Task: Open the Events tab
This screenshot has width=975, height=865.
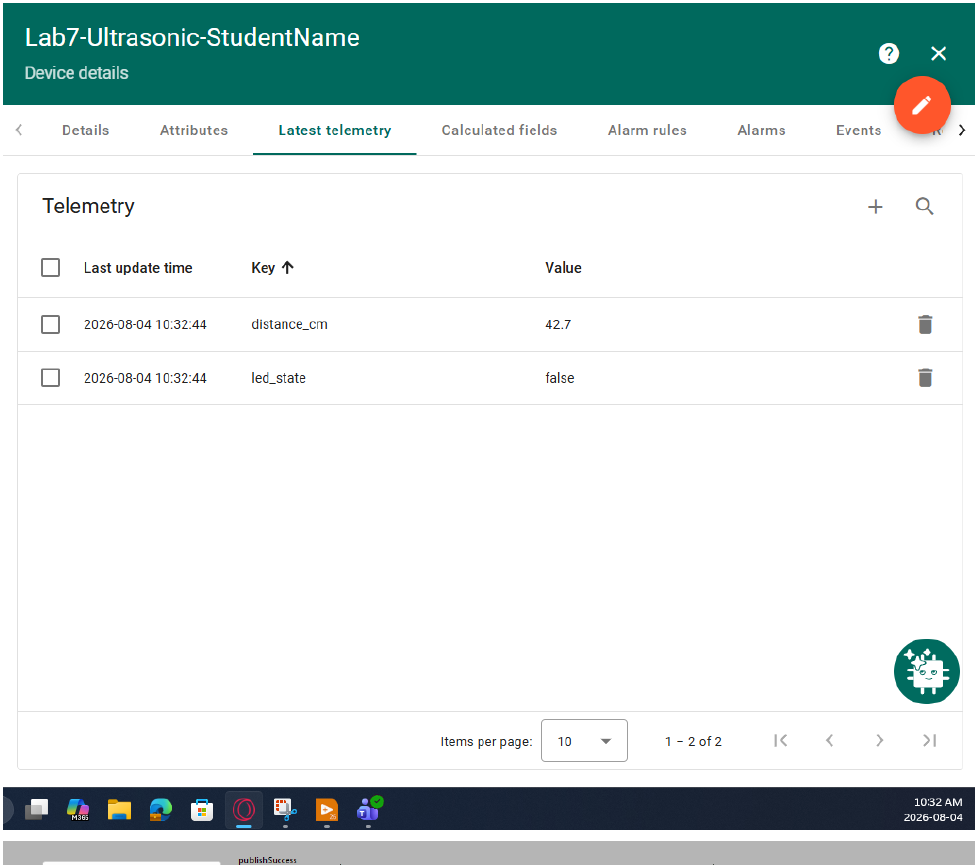Action: [858, 130]
